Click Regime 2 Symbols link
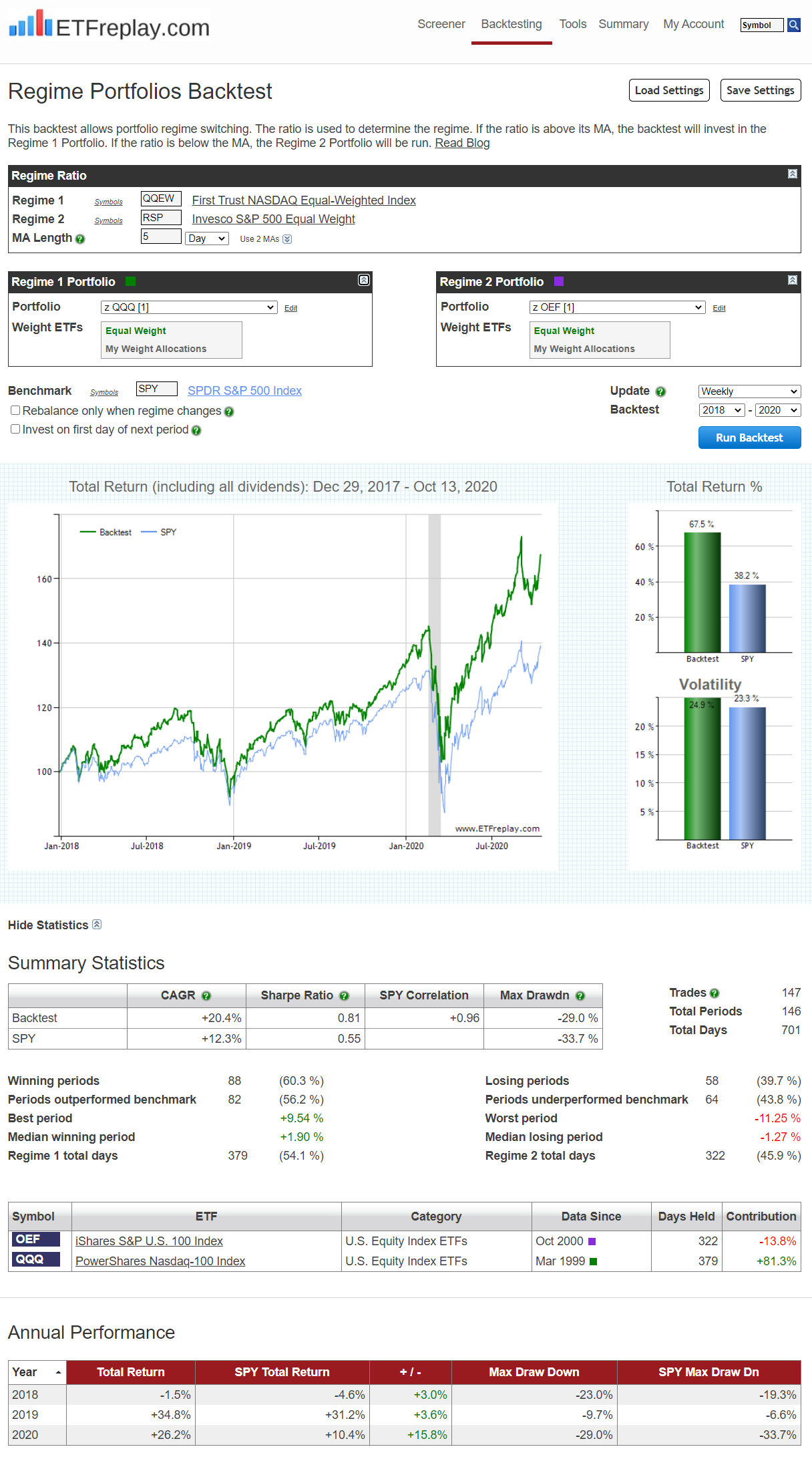The width and height of the screenshot is (812, 1459). click(109, 220)
